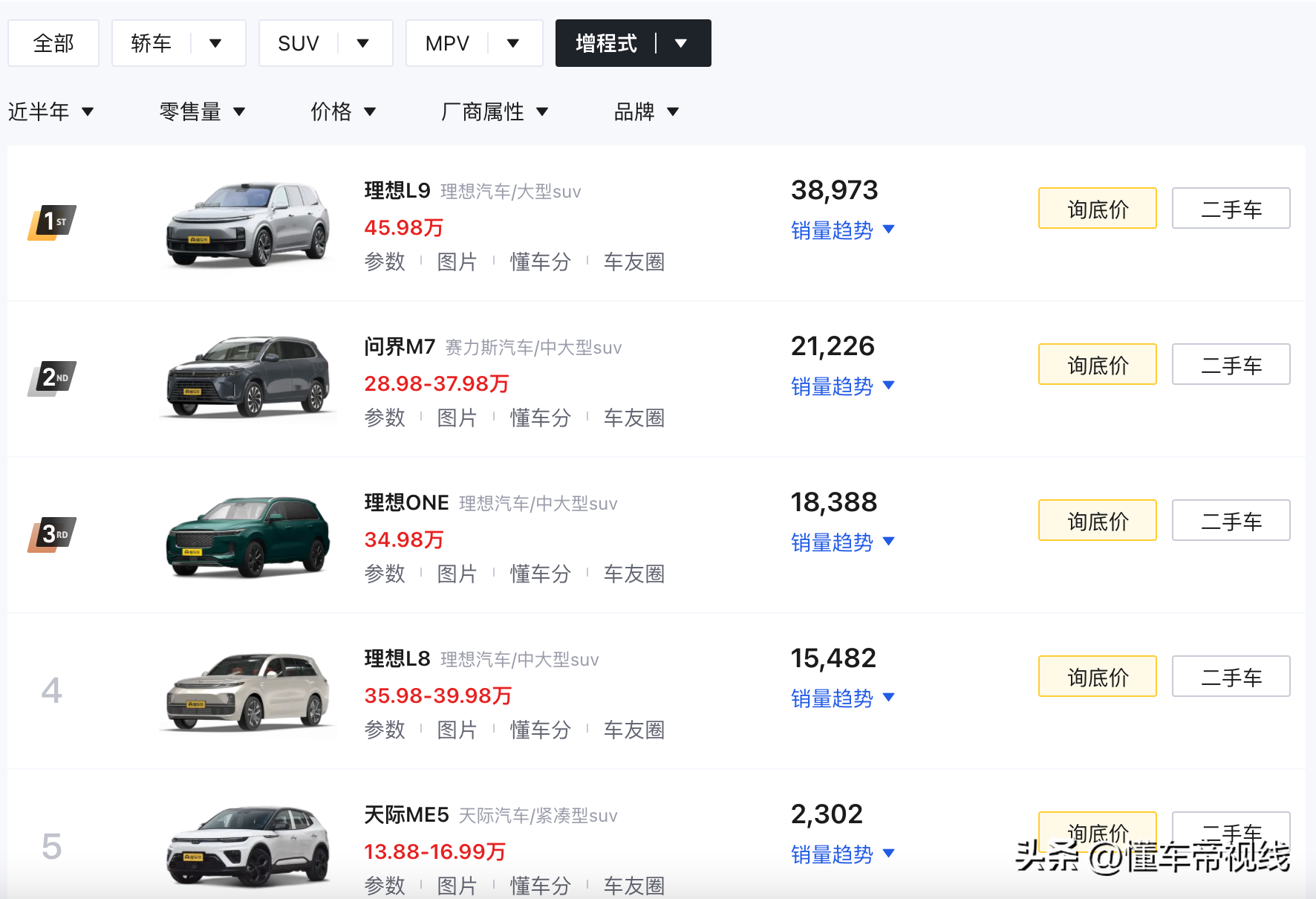Click 询底价 button for 问界M7
This screenshot has width=1316, height=899.
(x=1097, y=364)
